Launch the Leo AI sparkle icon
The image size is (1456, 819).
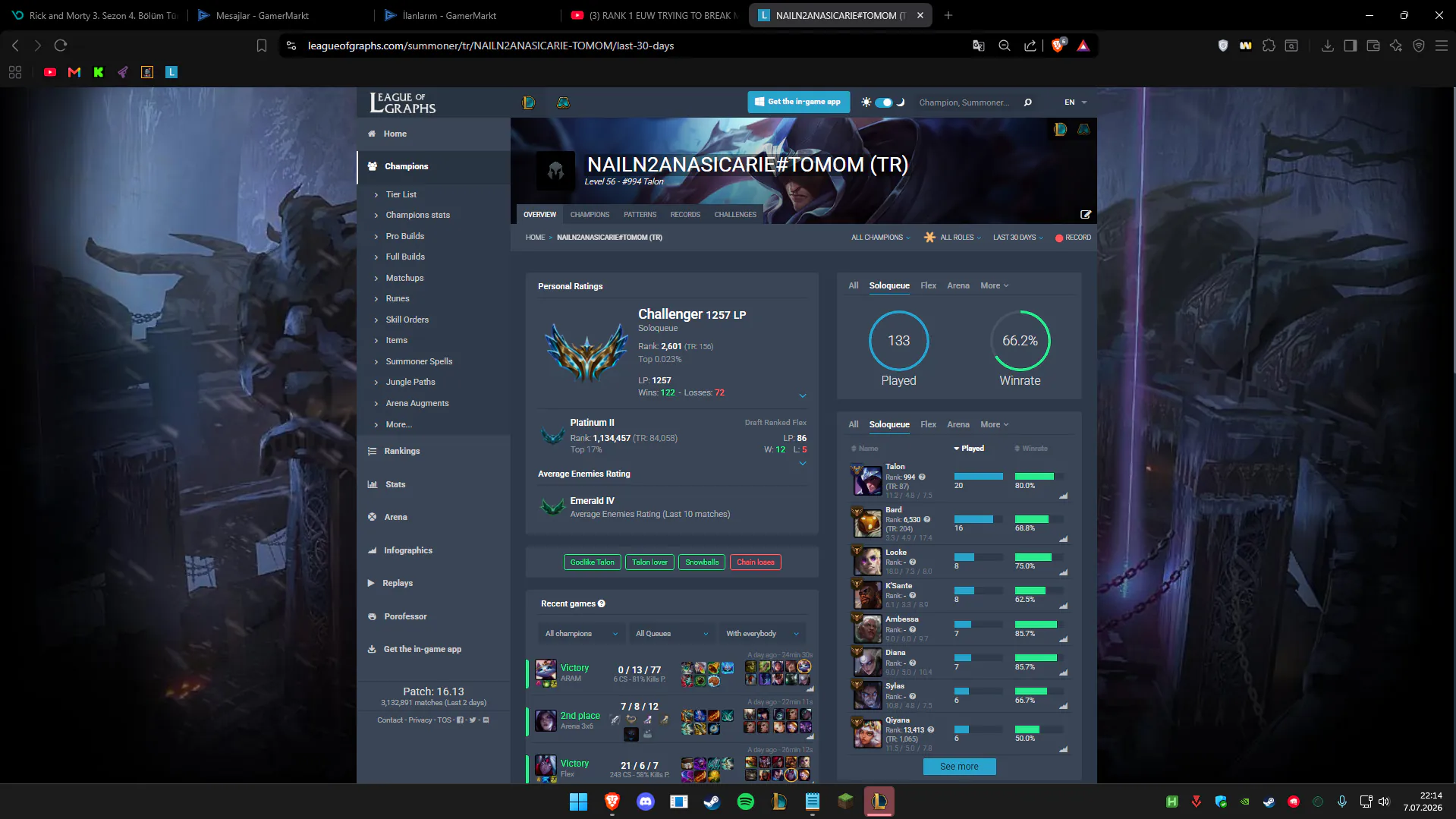click(x=1396, y=46)
